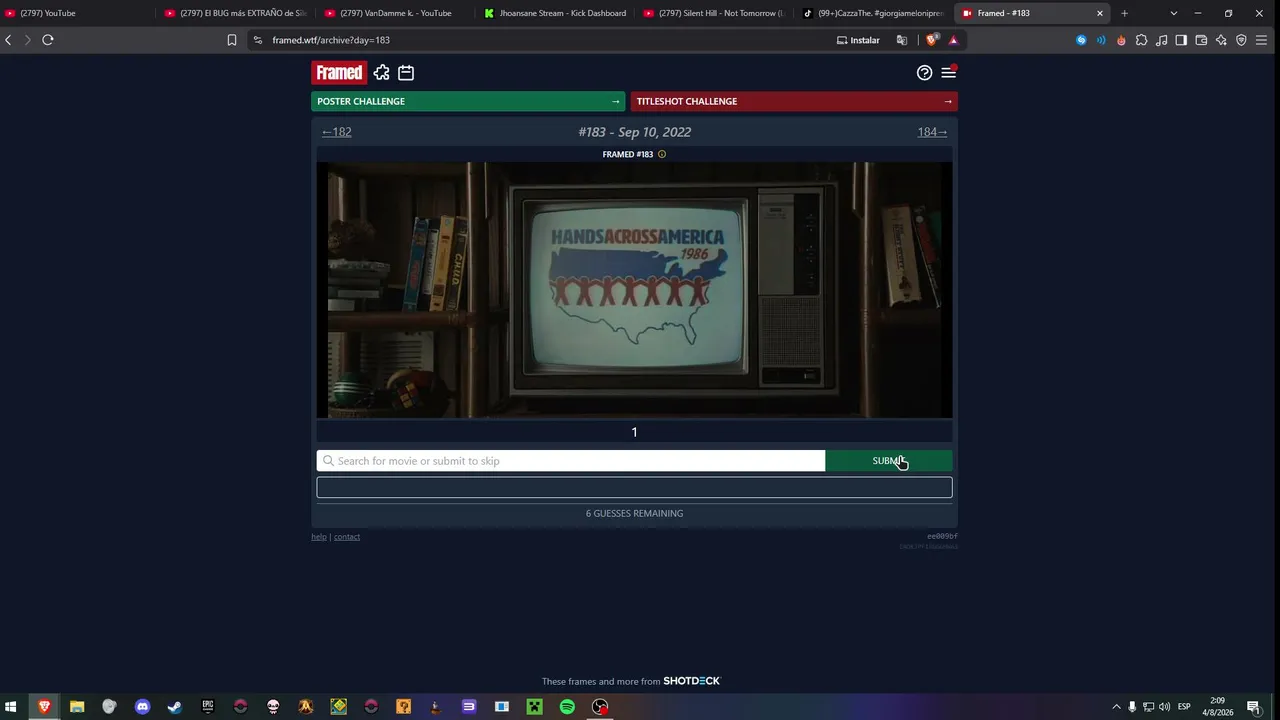Open the browser main menu
The image size is (1280, 720).
click(x=1262, y=40)
